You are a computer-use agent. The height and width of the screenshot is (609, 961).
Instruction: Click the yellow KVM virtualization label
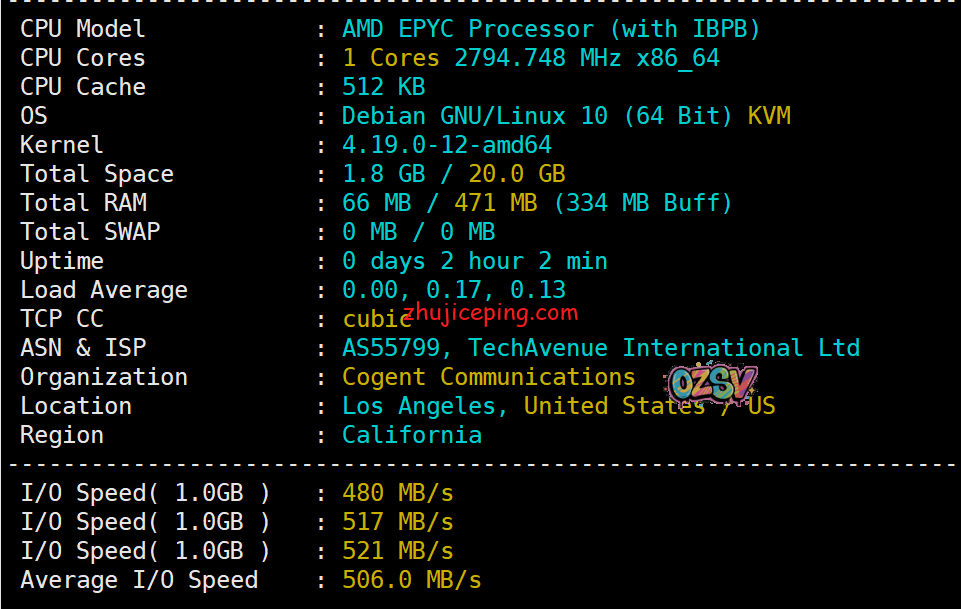pos(769,116)
